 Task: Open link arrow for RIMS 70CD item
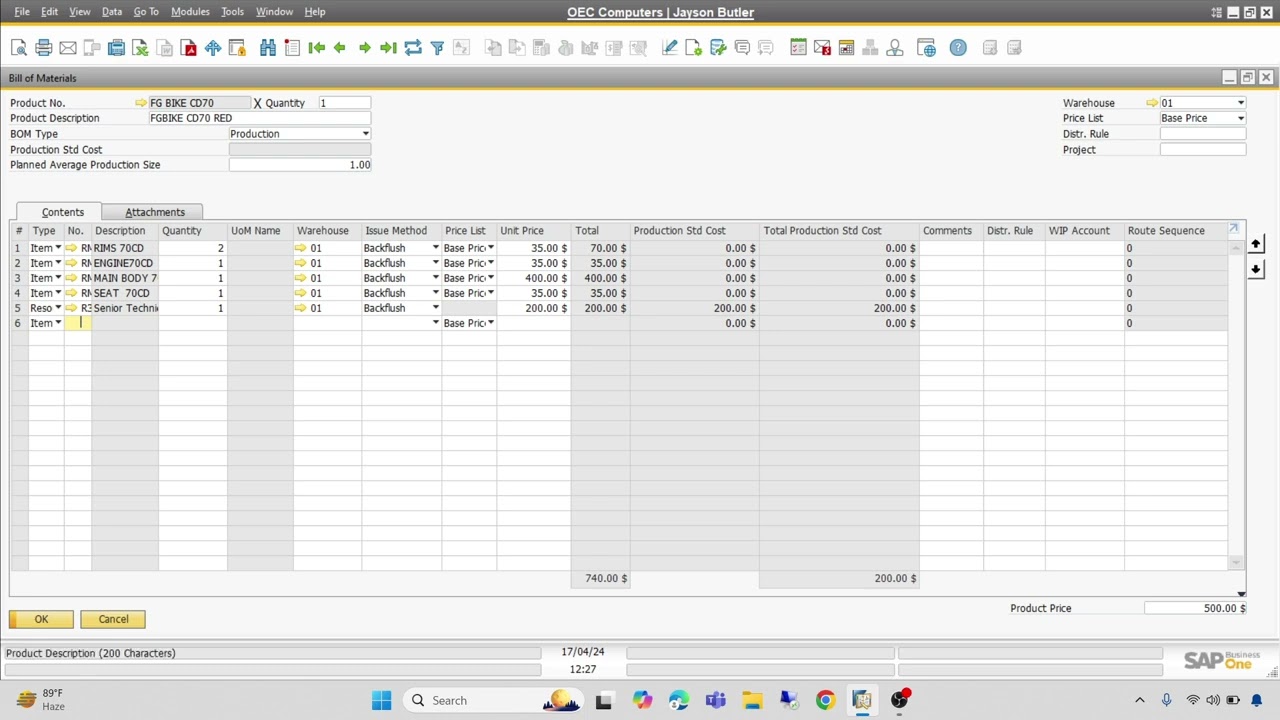tap(71, 248)
